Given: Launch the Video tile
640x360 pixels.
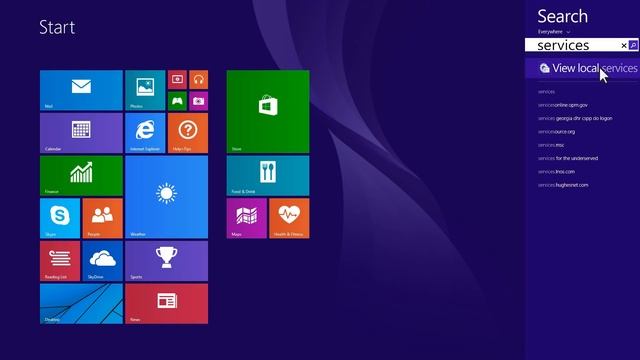Looking at the screenshot, I should point(177,80).
